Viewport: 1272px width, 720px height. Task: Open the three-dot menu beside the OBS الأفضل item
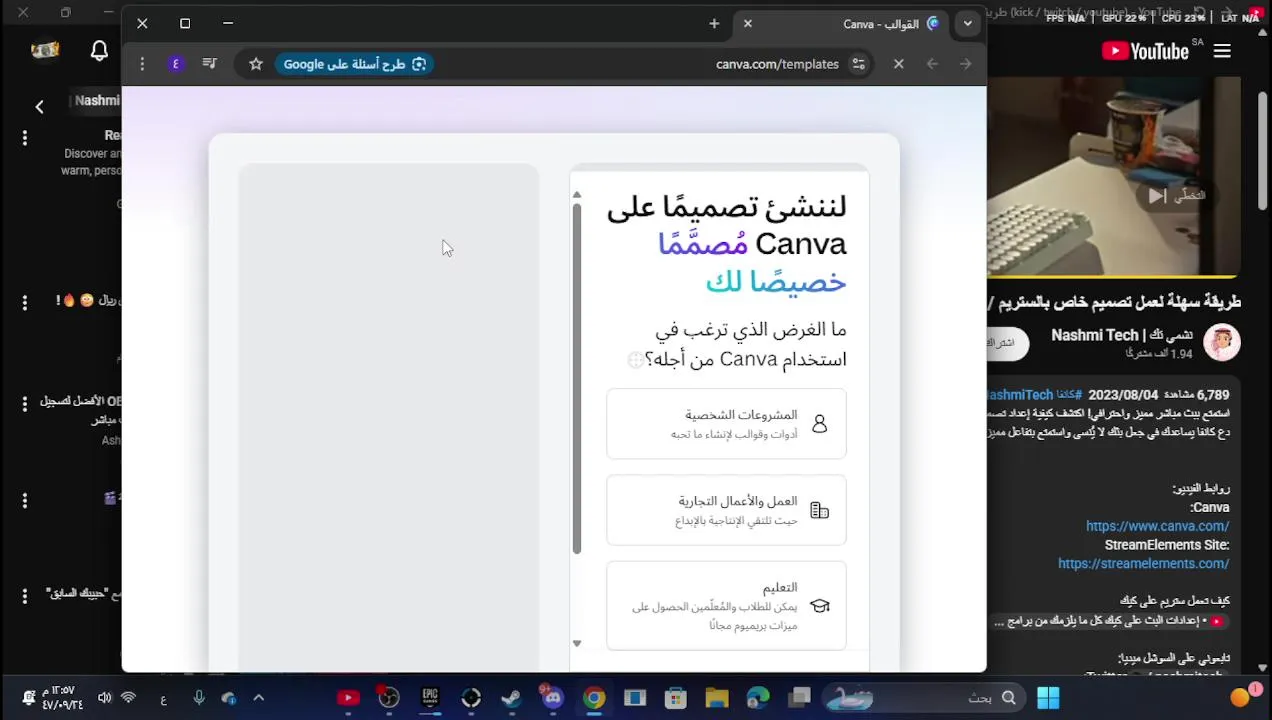(25, 404)
